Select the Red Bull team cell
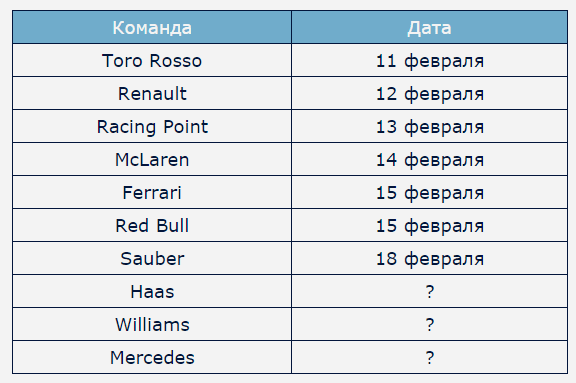 point(152,225)
